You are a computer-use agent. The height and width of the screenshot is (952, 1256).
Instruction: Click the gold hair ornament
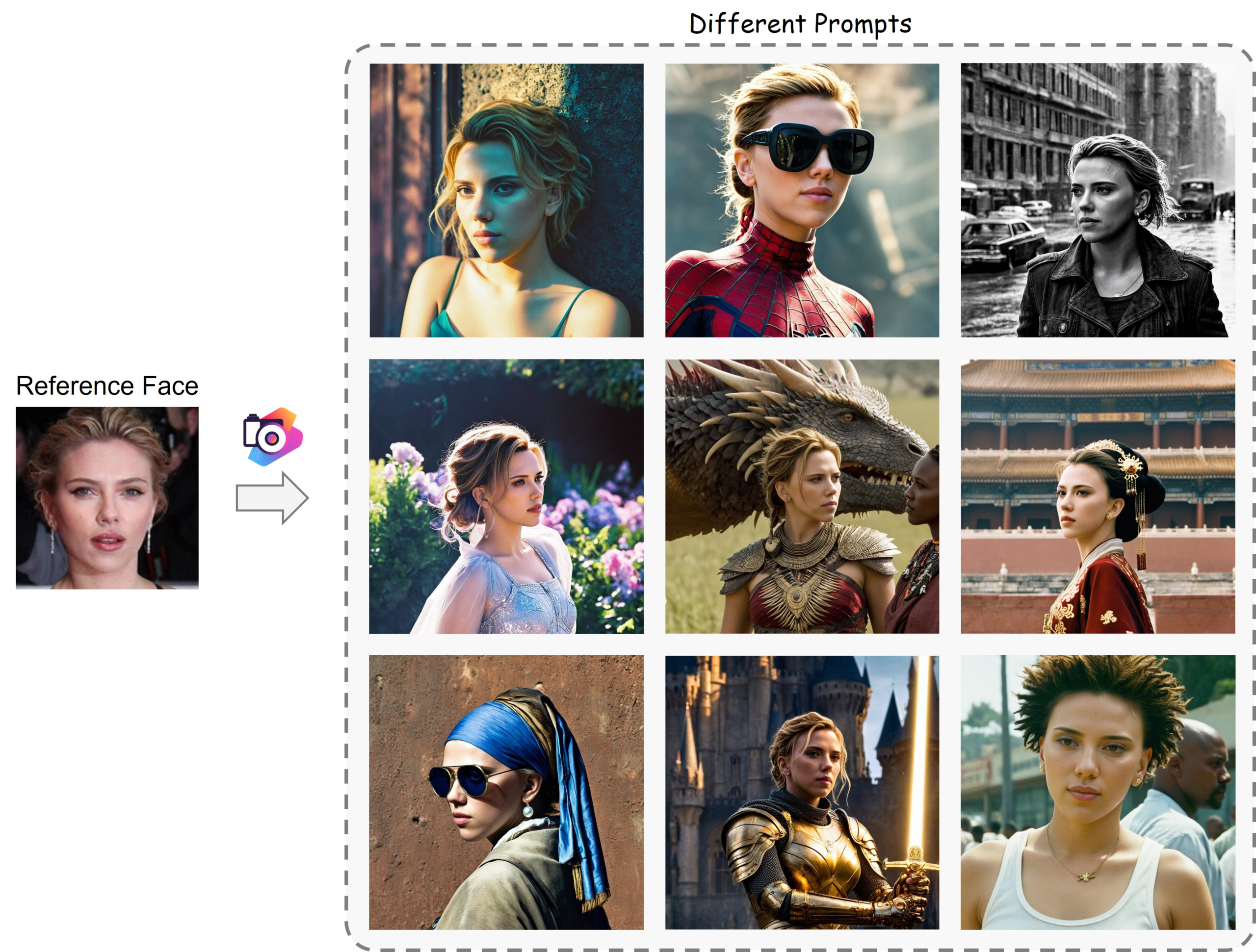(x=1130, y=471)
